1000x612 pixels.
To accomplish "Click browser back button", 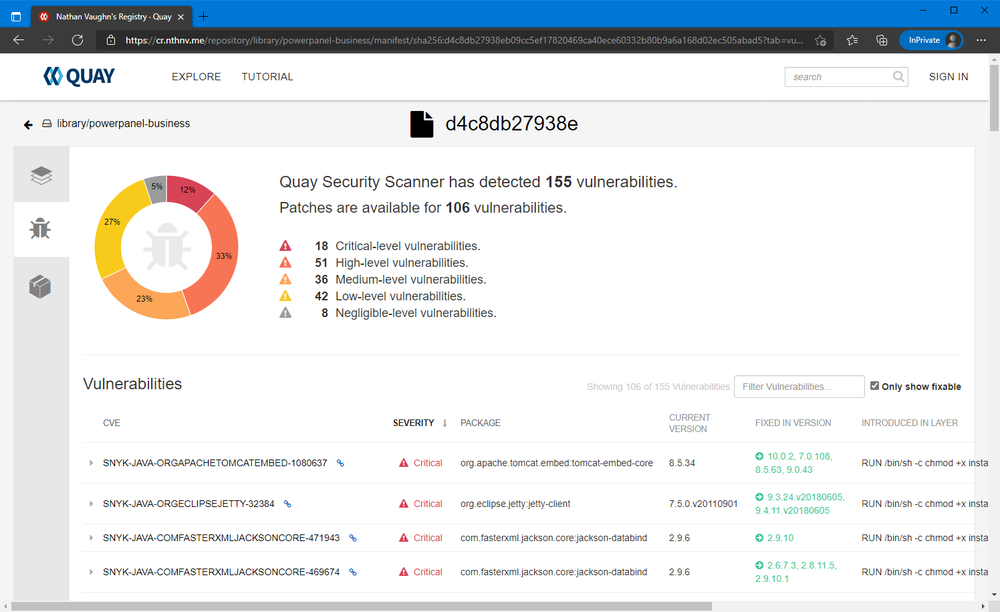I will click(18, 40).
